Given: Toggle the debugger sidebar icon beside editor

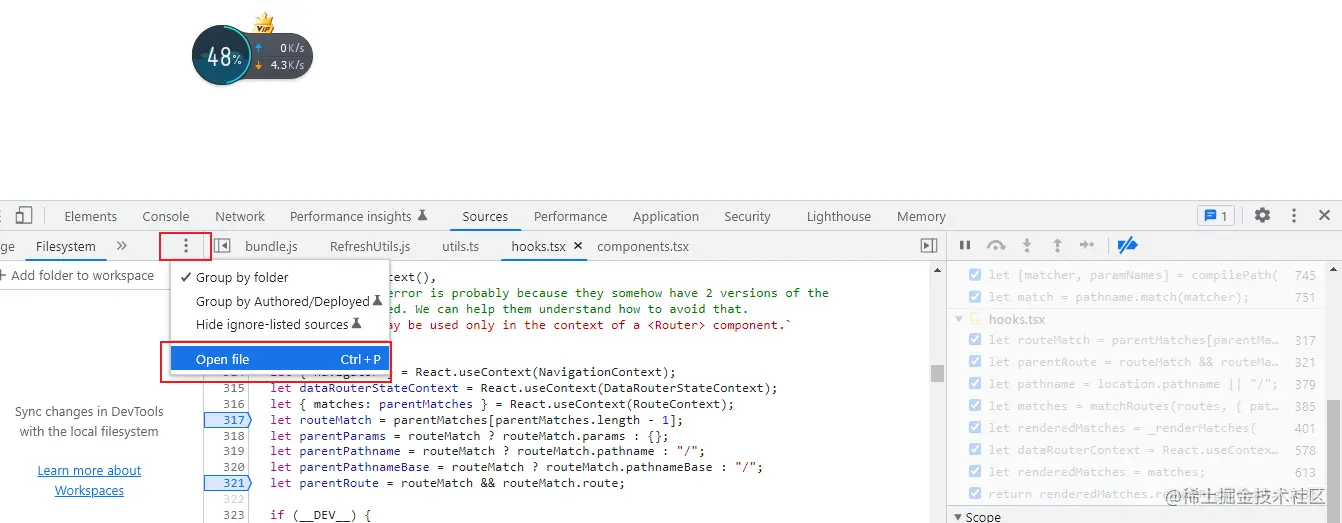Looking at the screenshot, I should click(x=929, y=246).
